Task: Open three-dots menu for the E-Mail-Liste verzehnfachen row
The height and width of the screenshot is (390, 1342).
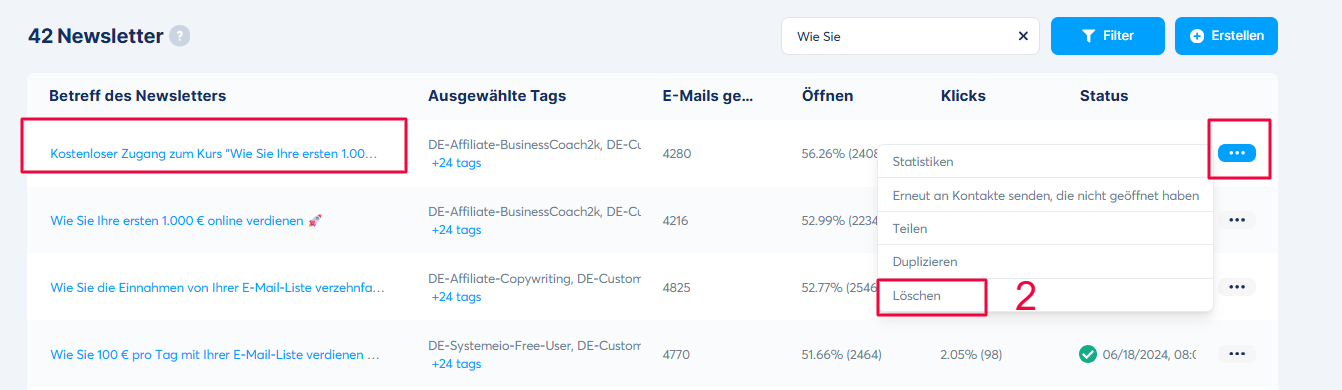Action: 1237,287
